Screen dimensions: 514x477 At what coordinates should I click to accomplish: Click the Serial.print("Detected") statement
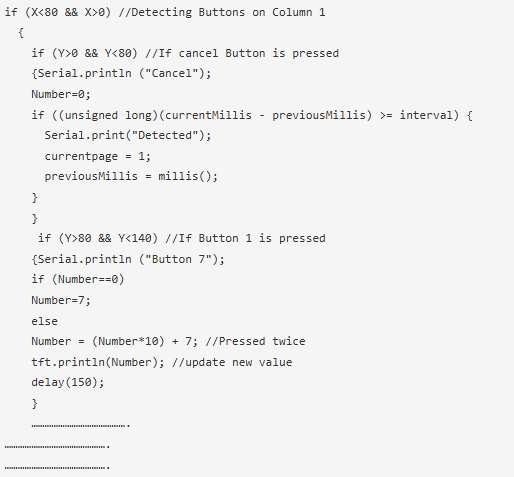click(128, 135)
